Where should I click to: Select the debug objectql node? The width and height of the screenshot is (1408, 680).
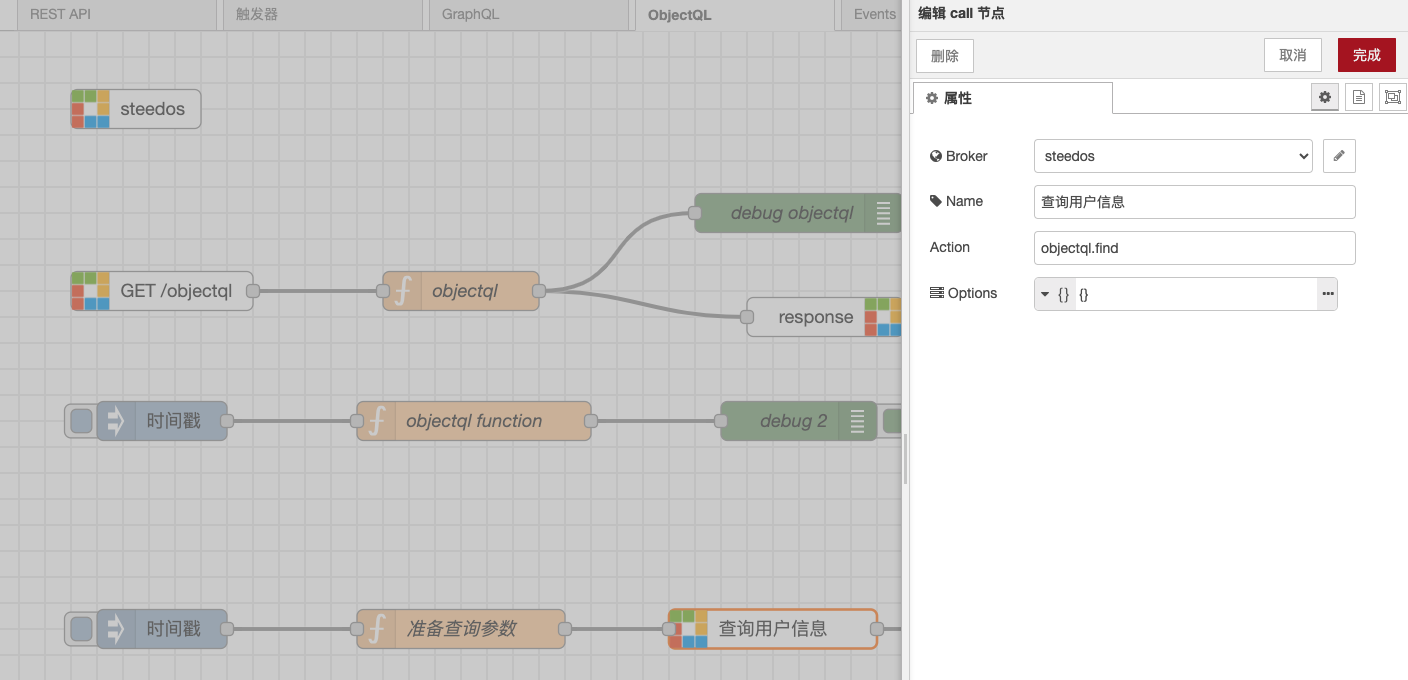(x=790, y=213)
